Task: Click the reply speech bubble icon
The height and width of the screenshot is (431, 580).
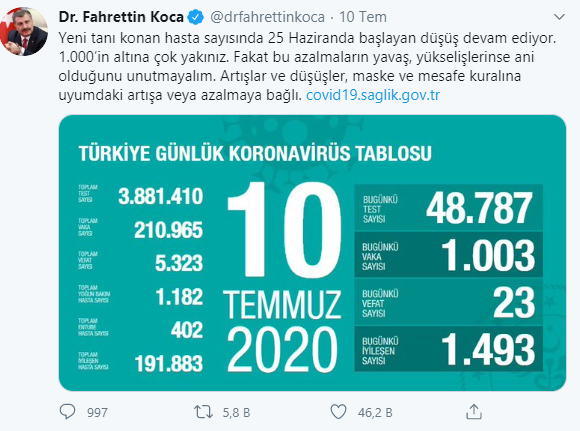Action: point(67,411)
